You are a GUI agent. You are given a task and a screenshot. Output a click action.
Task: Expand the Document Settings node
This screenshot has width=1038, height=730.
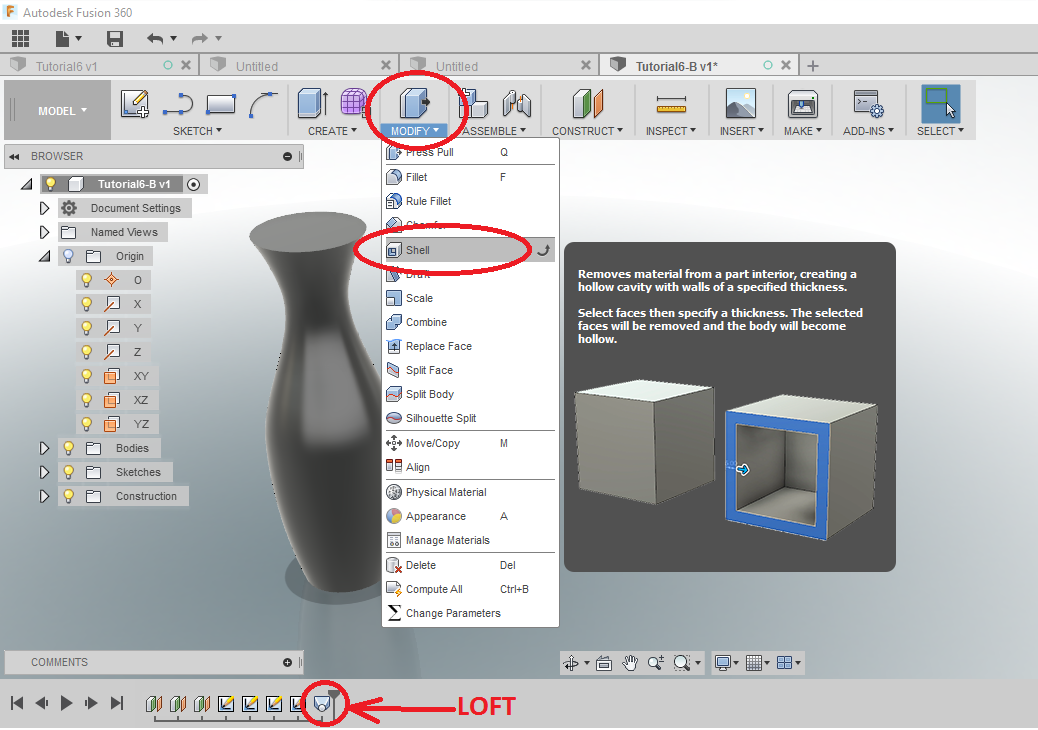click(x=44, y=208)
